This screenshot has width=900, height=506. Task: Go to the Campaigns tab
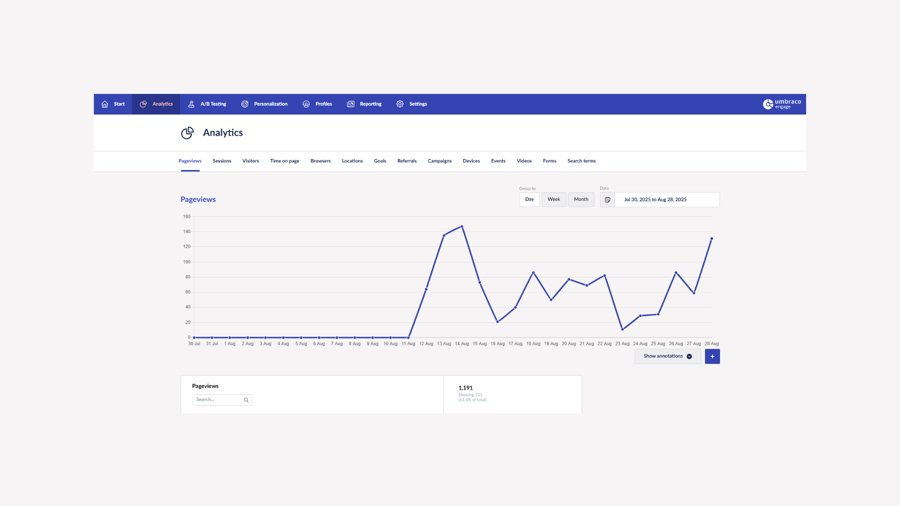pyautogui.click(x=439, y=161)
